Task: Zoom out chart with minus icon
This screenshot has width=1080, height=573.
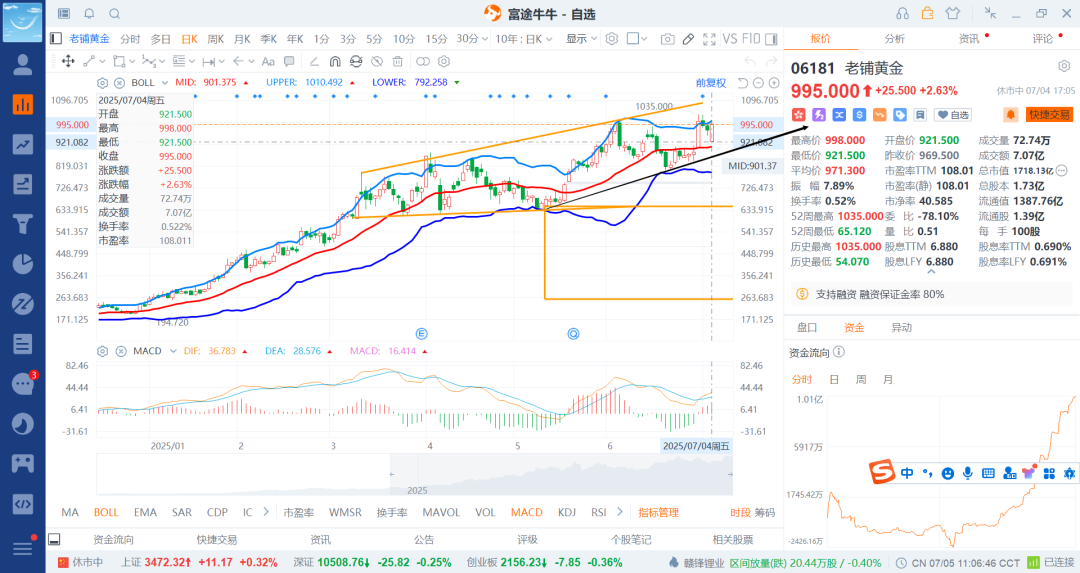Action: pyautogui.click(x=758, y=83)
